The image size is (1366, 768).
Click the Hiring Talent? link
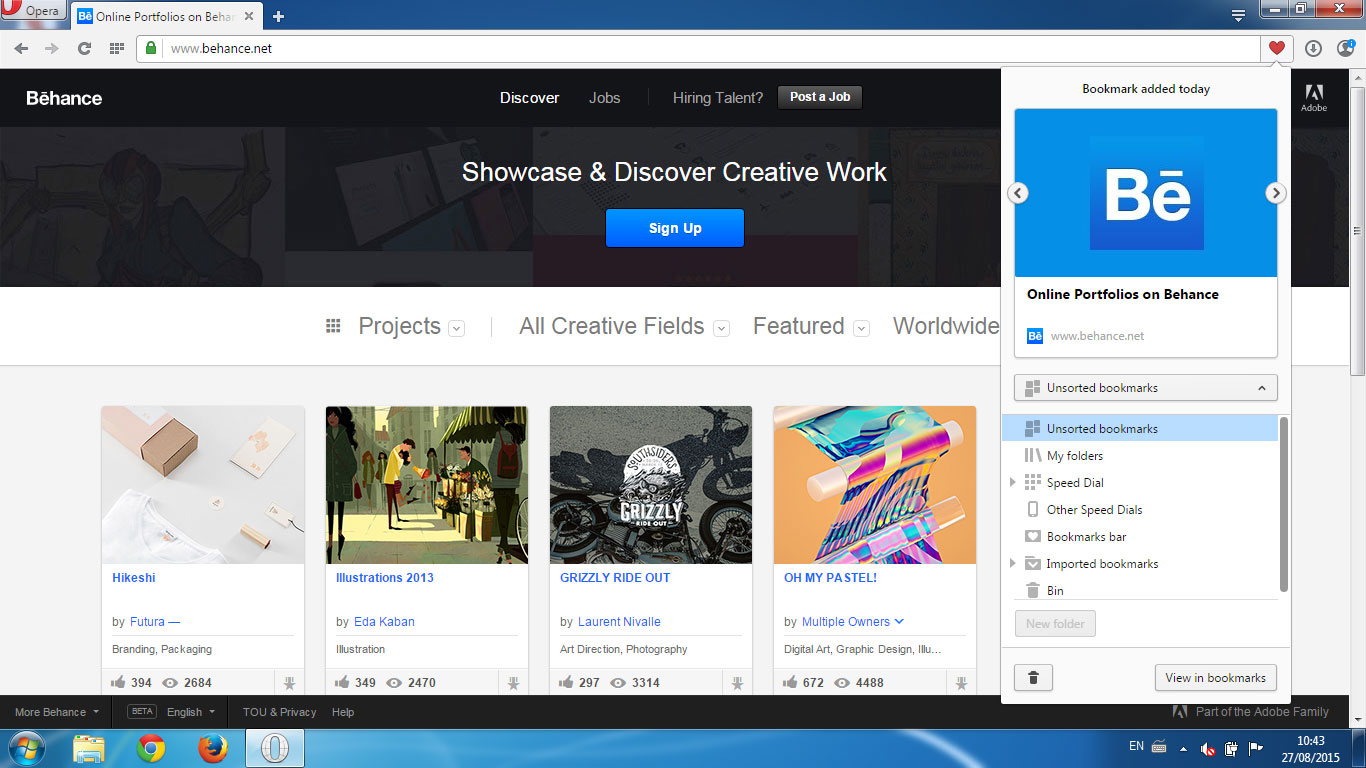[x=718, y=98]
